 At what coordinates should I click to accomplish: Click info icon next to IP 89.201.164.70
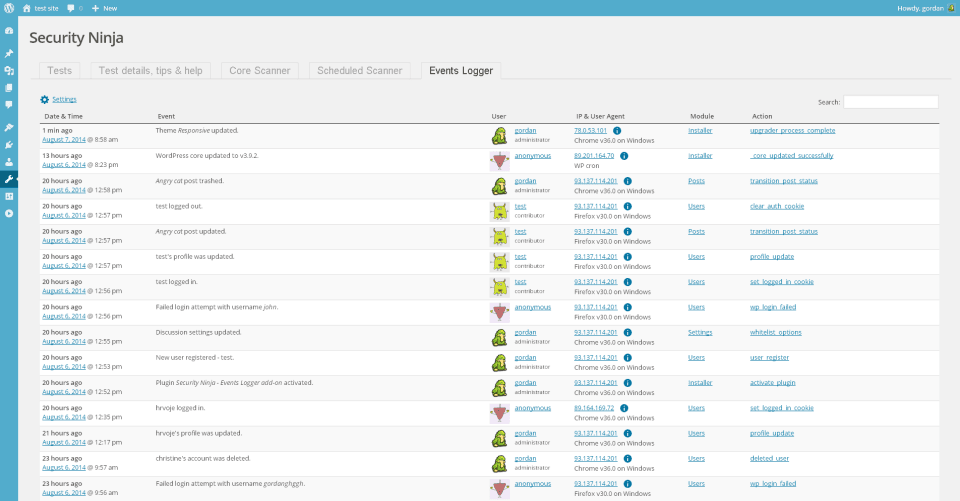click(624, 156)
